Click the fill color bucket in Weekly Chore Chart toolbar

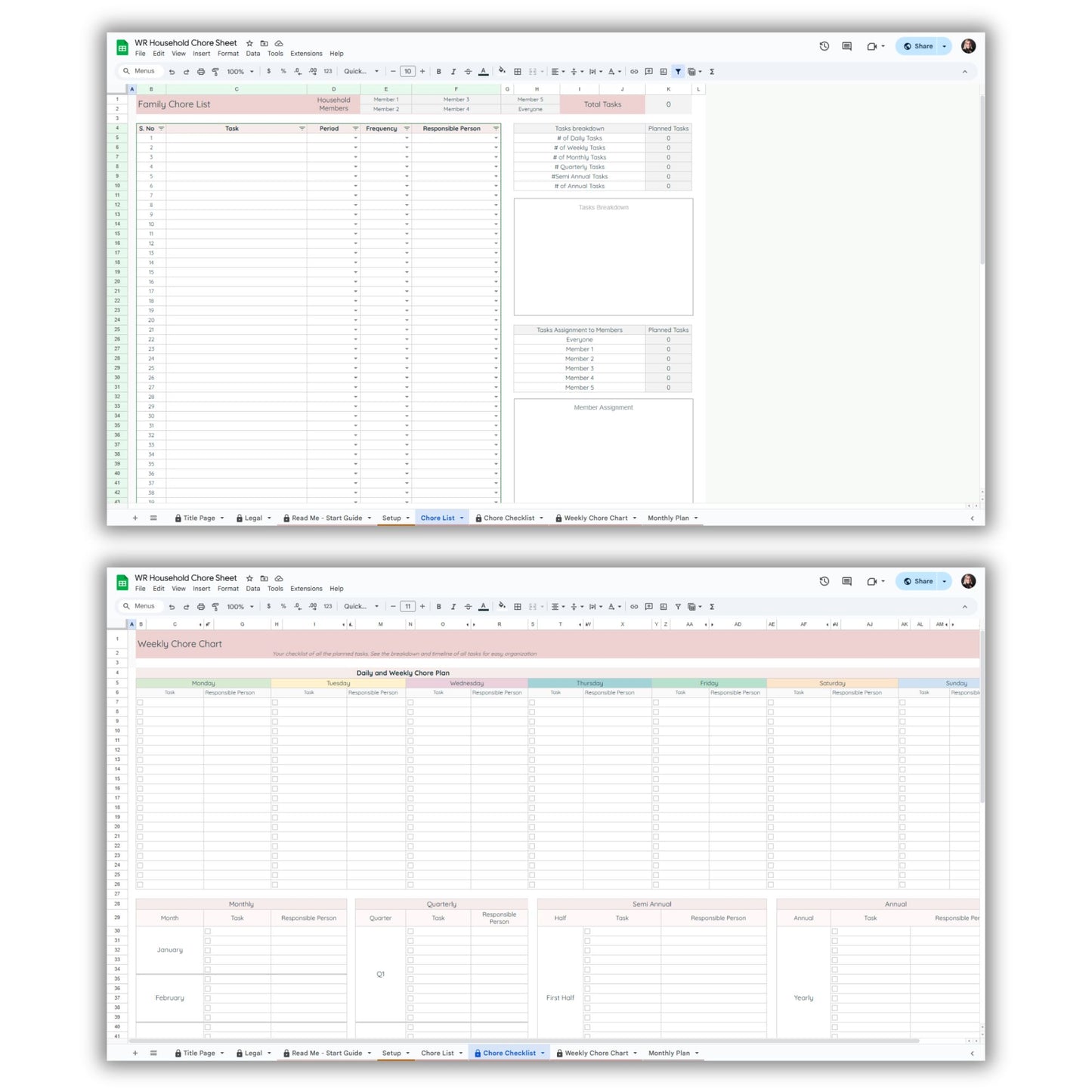pos(502,606)
